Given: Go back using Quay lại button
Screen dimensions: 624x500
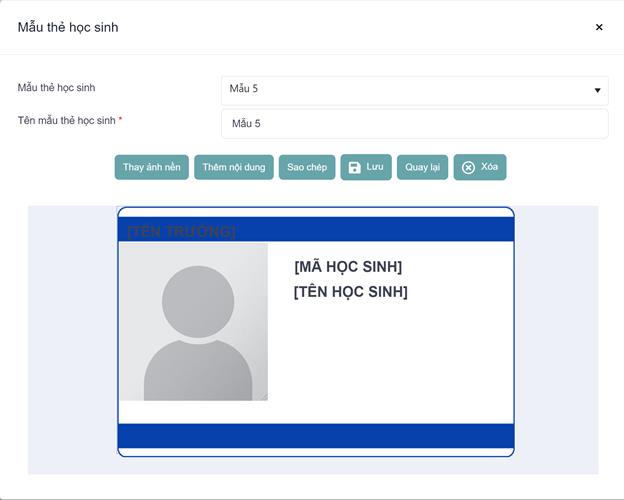Looking at the screenshot, I should (x=422, y=167).
